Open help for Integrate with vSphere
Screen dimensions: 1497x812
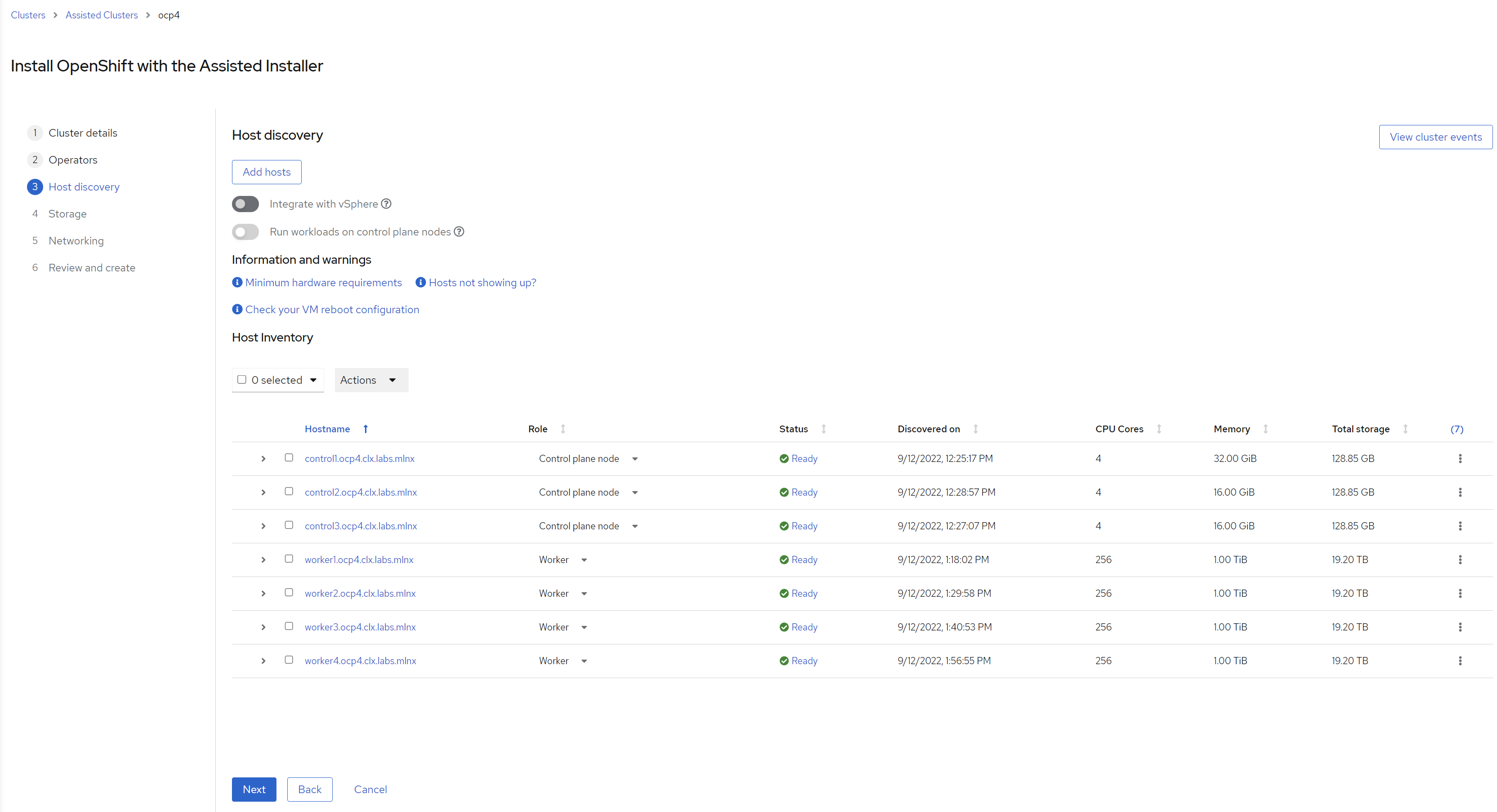[x=386, y=204]
